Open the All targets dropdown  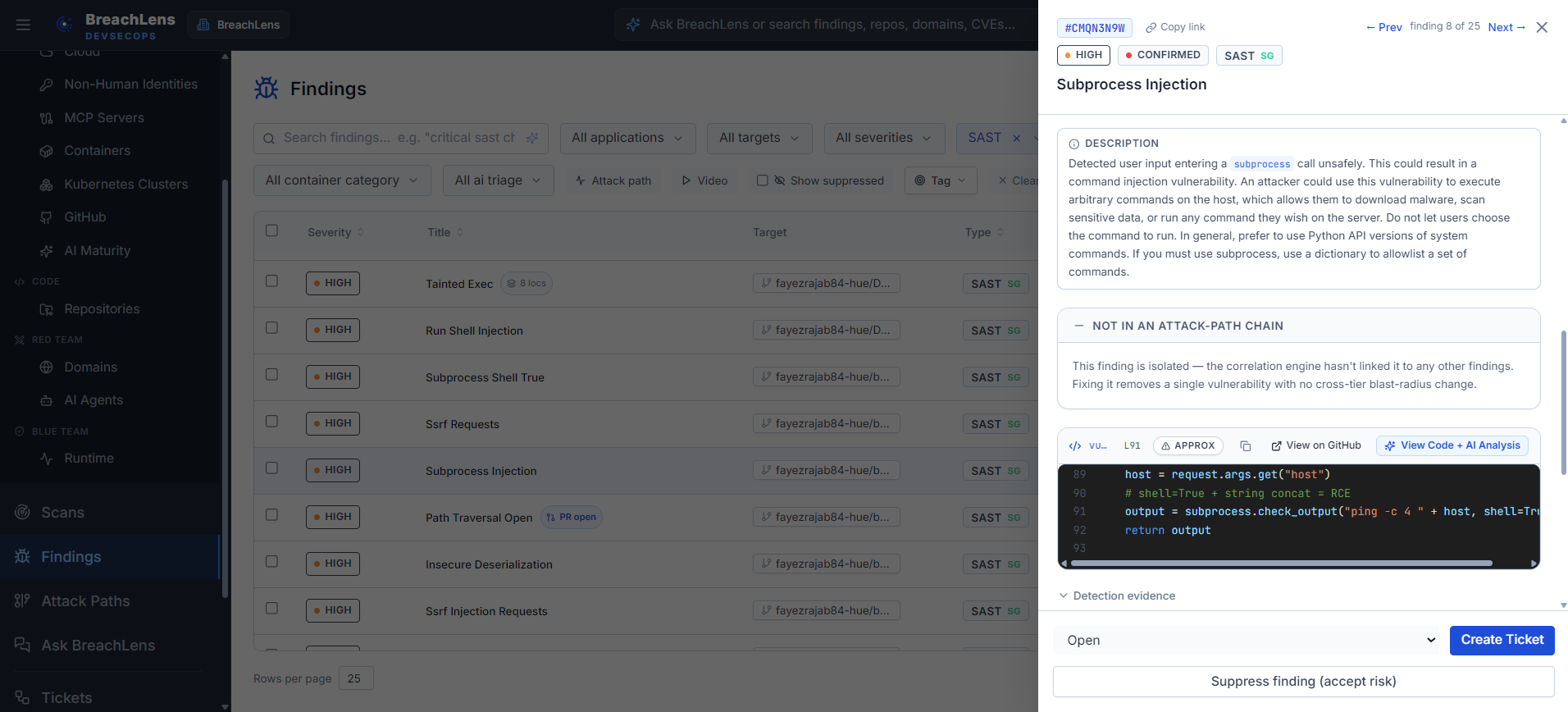pos(759,139)
